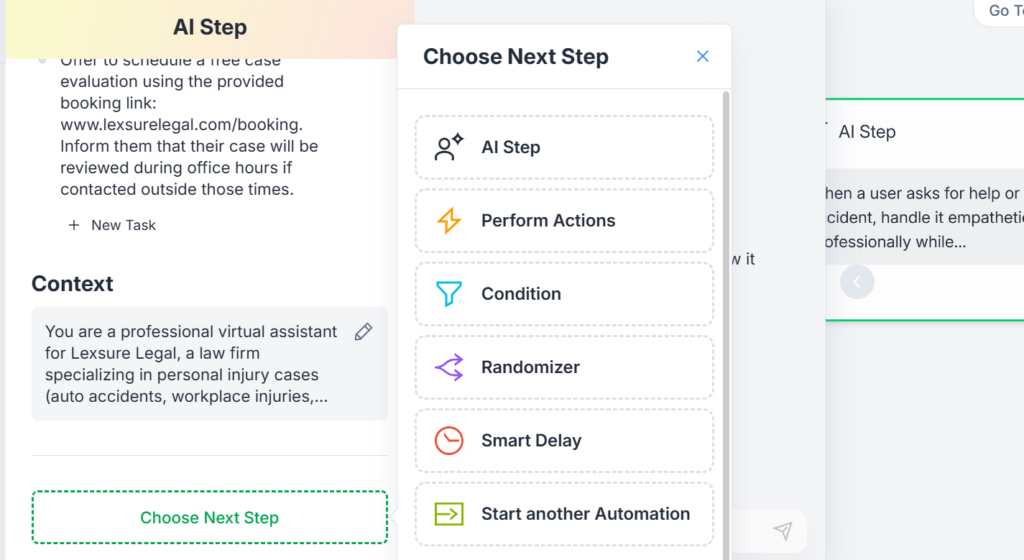Click the AI Step person-sparkle icon
The width and height of the screenshot is (1024, 560).
point(449,147)
